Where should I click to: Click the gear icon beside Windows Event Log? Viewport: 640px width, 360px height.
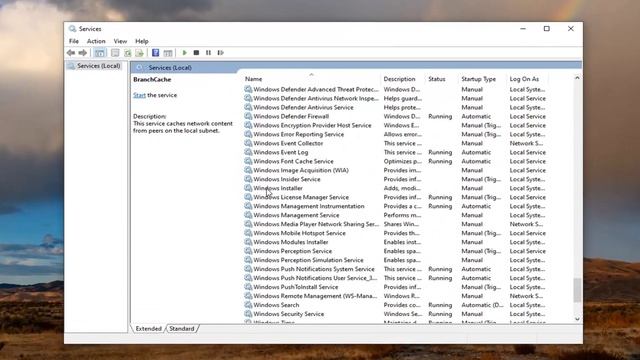[248, 152]
